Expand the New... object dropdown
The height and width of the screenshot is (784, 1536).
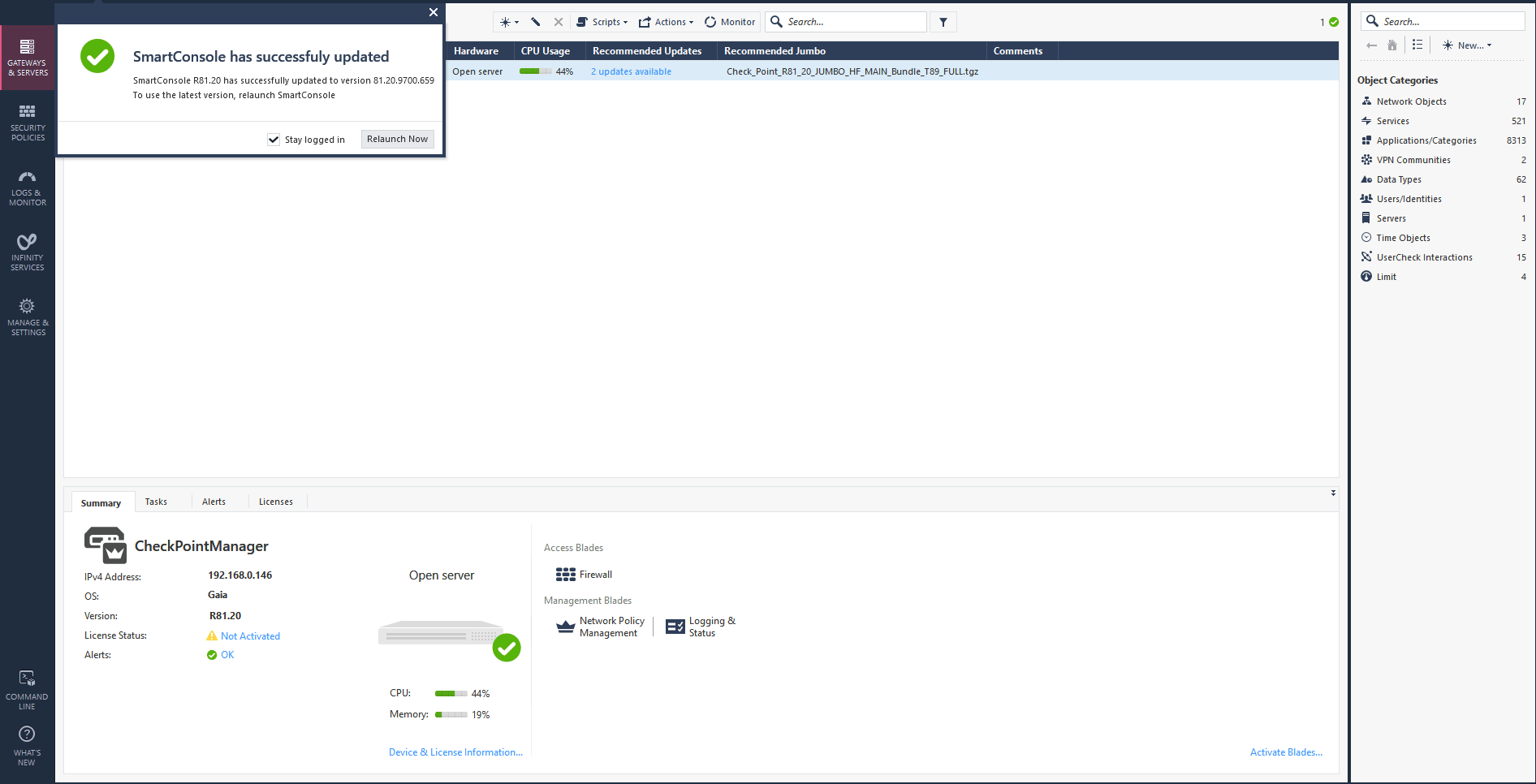tap(1467, 45)
